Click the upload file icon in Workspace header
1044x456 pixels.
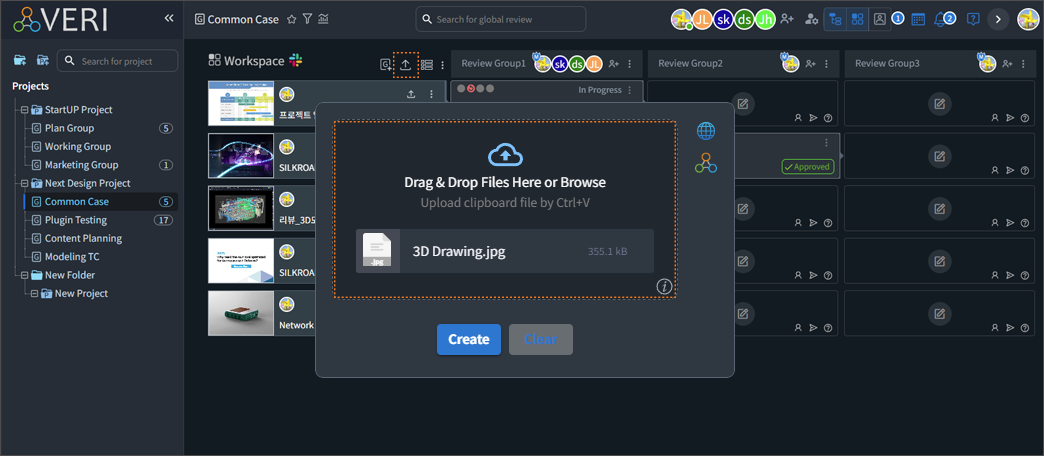tap(405, 64)
